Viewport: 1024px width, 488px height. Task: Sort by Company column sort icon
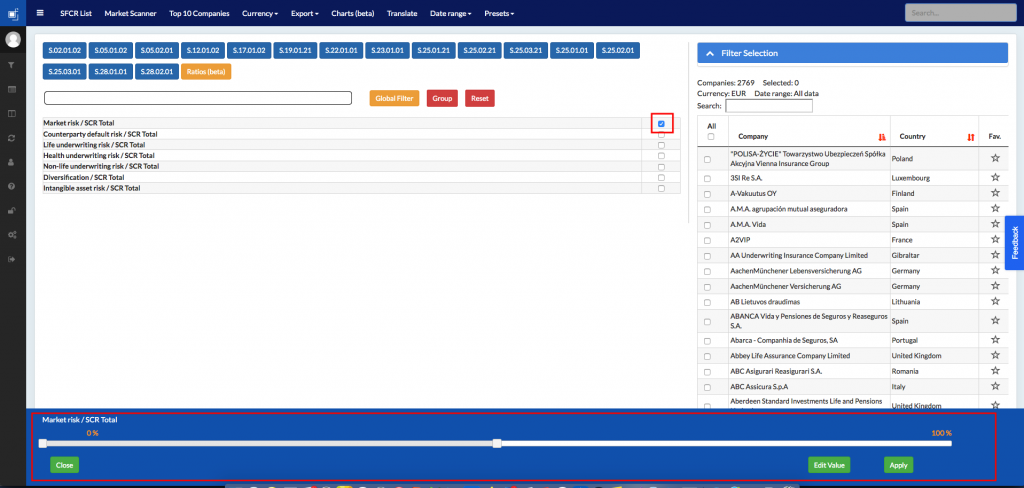click(881, 136)
